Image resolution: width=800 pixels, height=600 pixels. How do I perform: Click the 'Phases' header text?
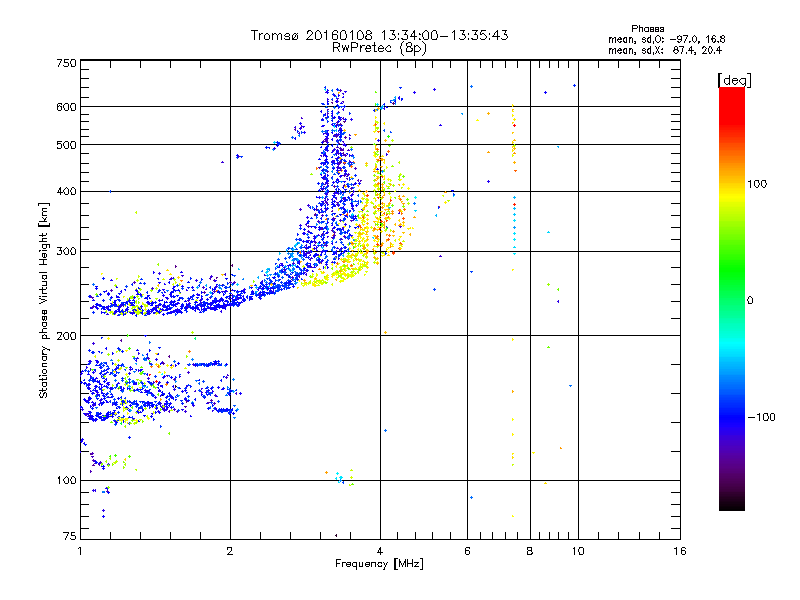[647, 29]
